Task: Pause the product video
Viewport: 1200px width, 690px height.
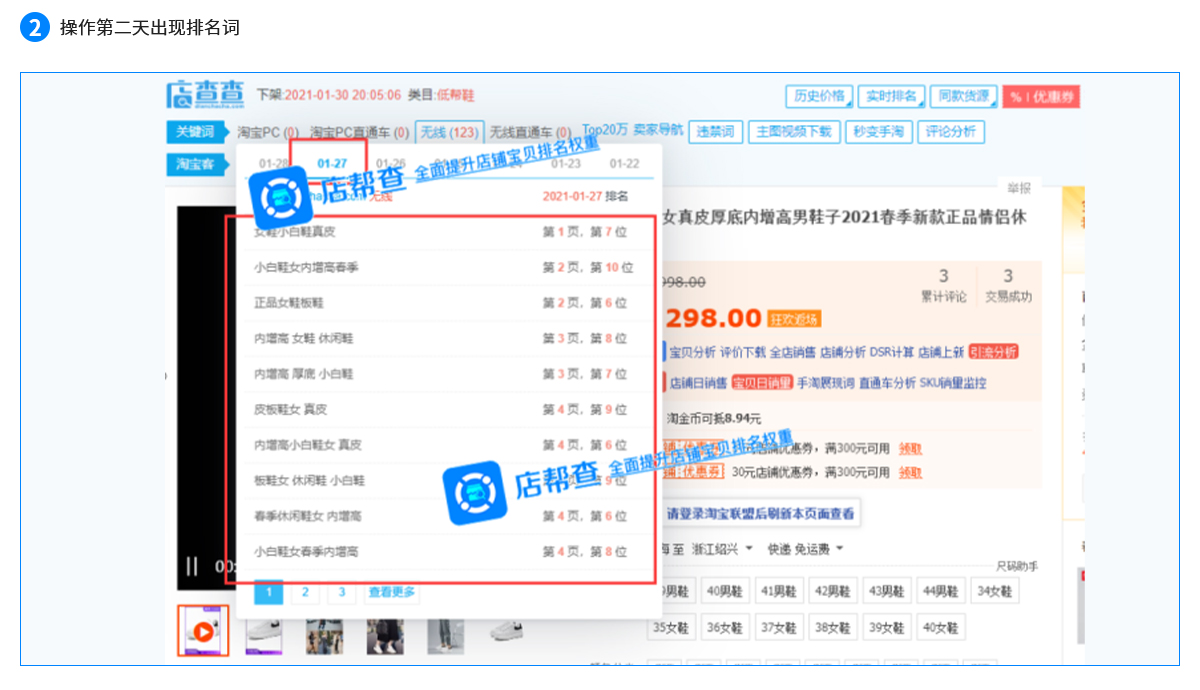Action: pos(192,567)
